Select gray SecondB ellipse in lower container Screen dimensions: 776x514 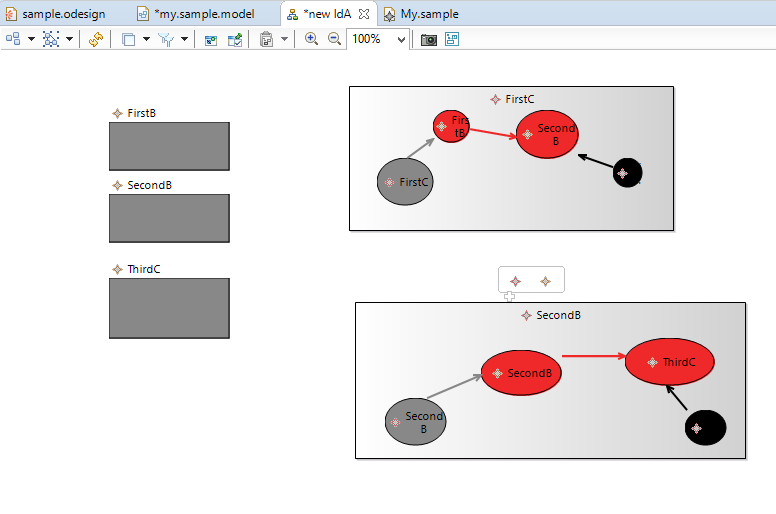click(x=415, y=421)
